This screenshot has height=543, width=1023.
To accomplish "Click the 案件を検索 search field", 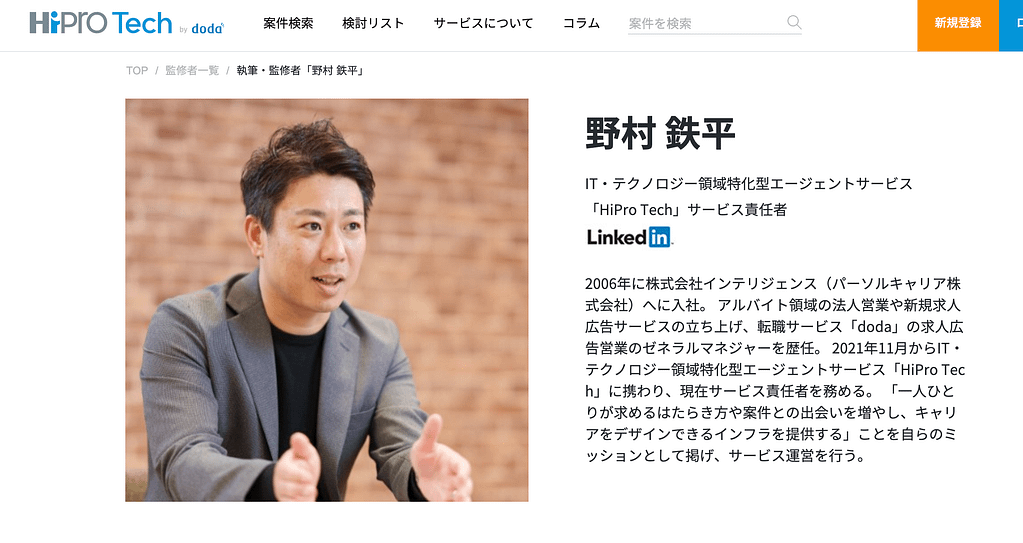I will [714, 23].
